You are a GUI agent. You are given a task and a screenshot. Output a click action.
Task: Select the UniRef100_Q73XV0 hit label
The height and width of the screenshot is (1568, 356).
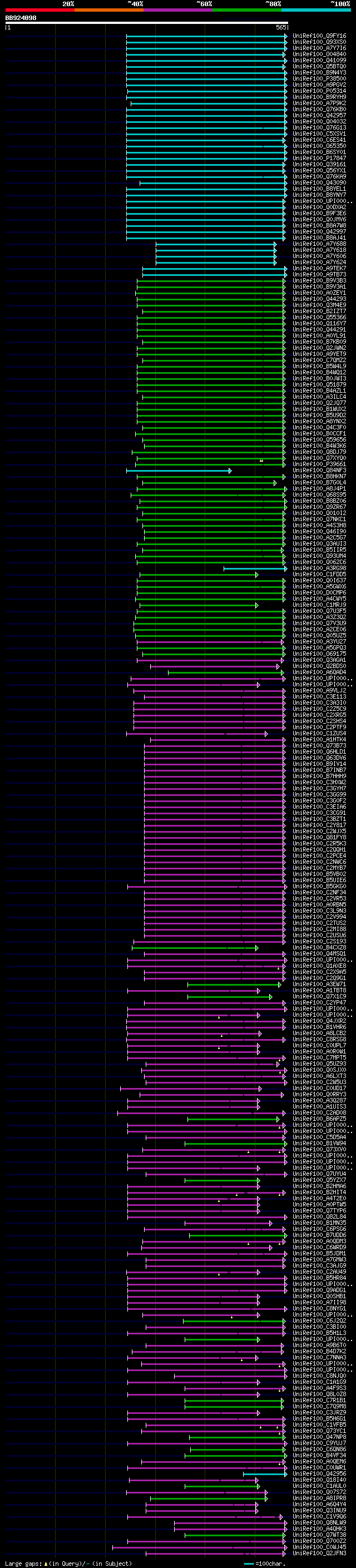tap(319, 1150)
